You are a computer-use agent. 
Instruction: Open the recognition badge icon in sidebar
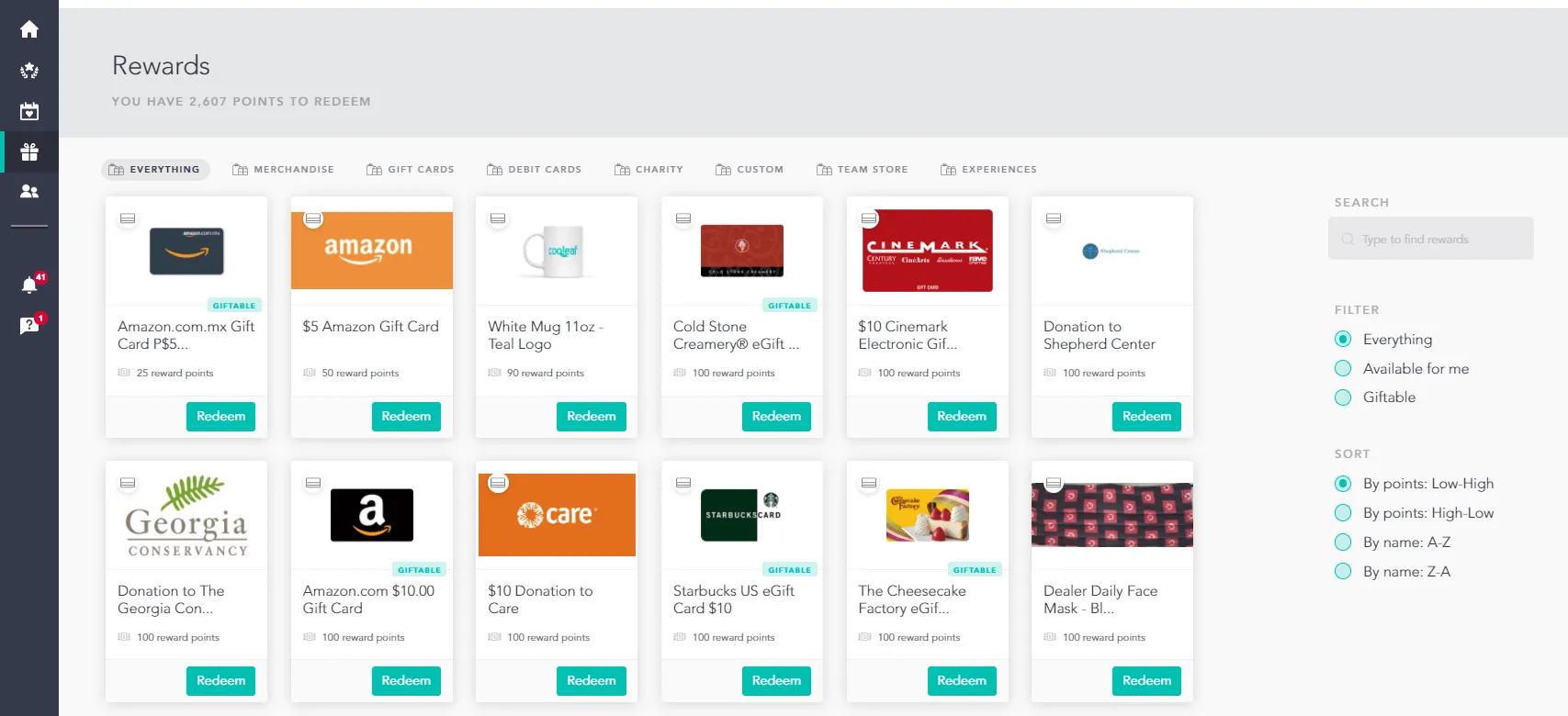(29, 71)
